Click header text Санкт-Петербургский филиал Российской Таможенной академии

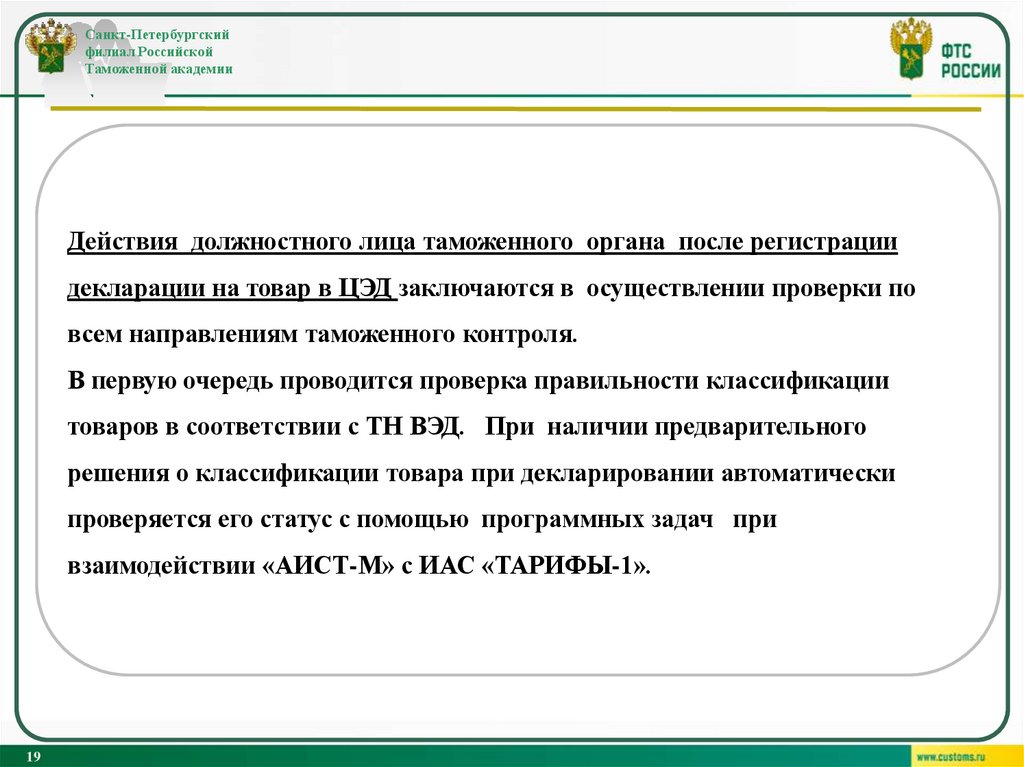(158, 52)
